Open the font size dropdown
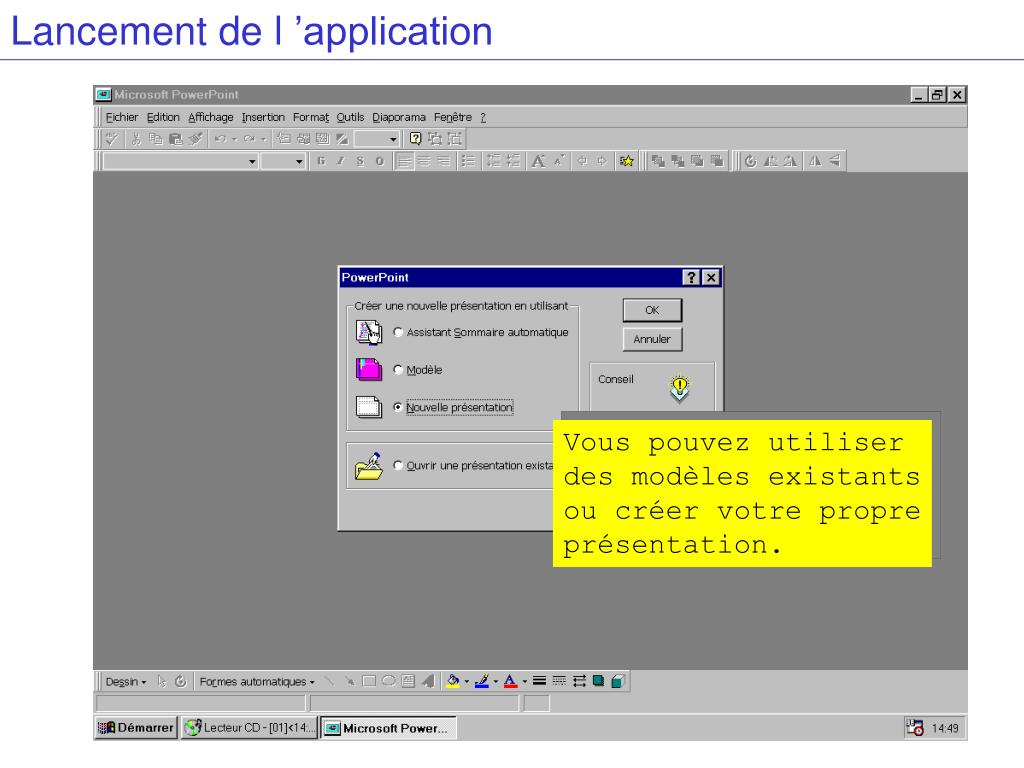 pyautogui.click(x=299, y=161)
